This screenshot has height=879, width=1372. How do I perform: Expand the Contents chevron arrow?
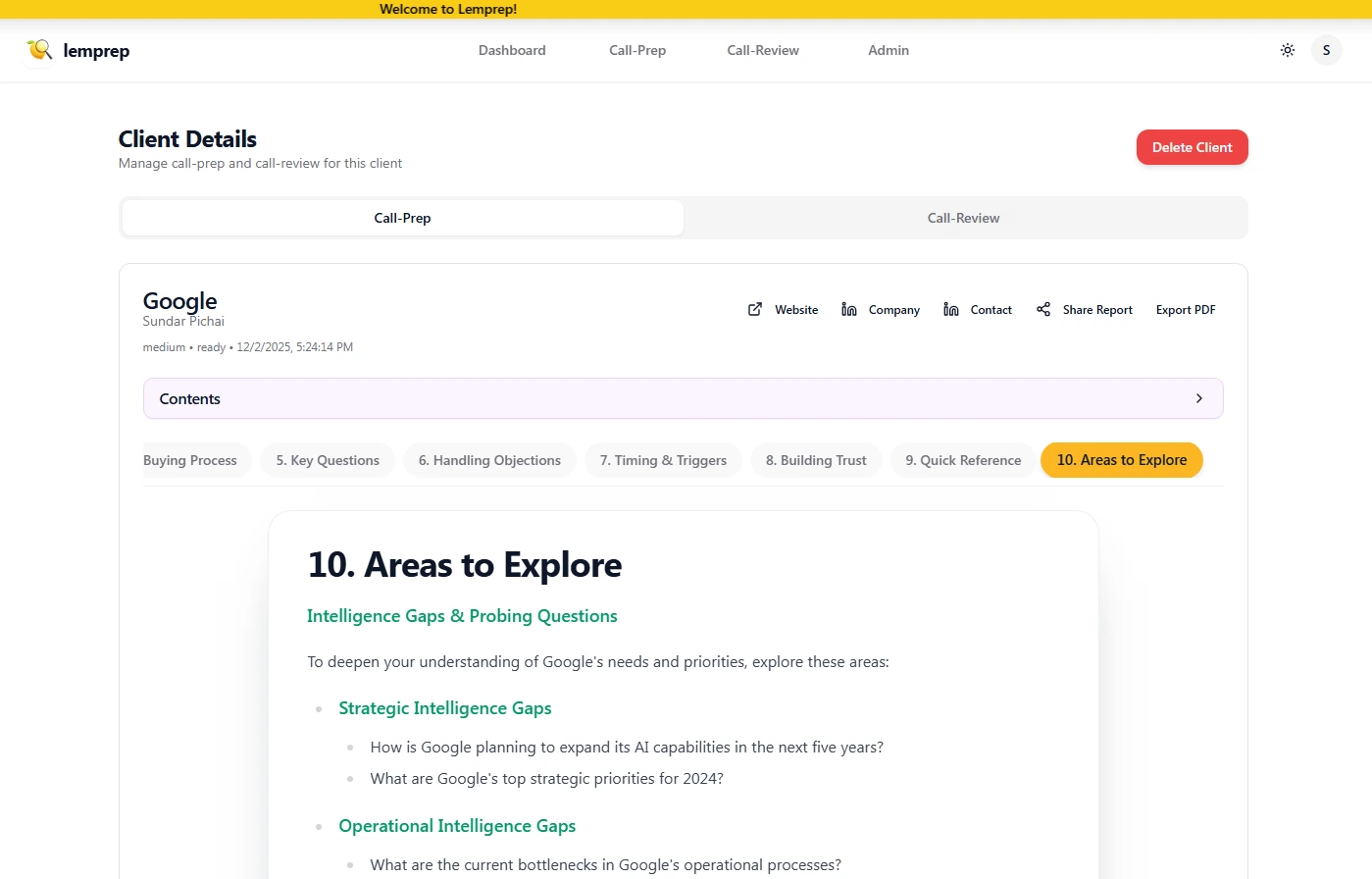[x=1198, y=398]
